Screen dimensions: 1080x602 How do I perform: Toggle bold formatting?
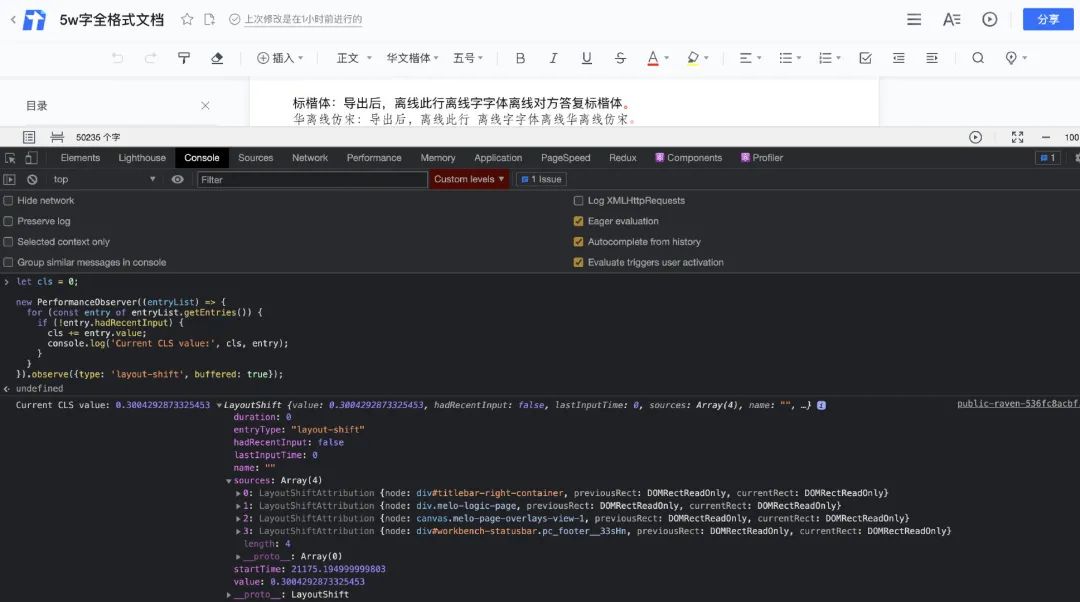point(520,58)
